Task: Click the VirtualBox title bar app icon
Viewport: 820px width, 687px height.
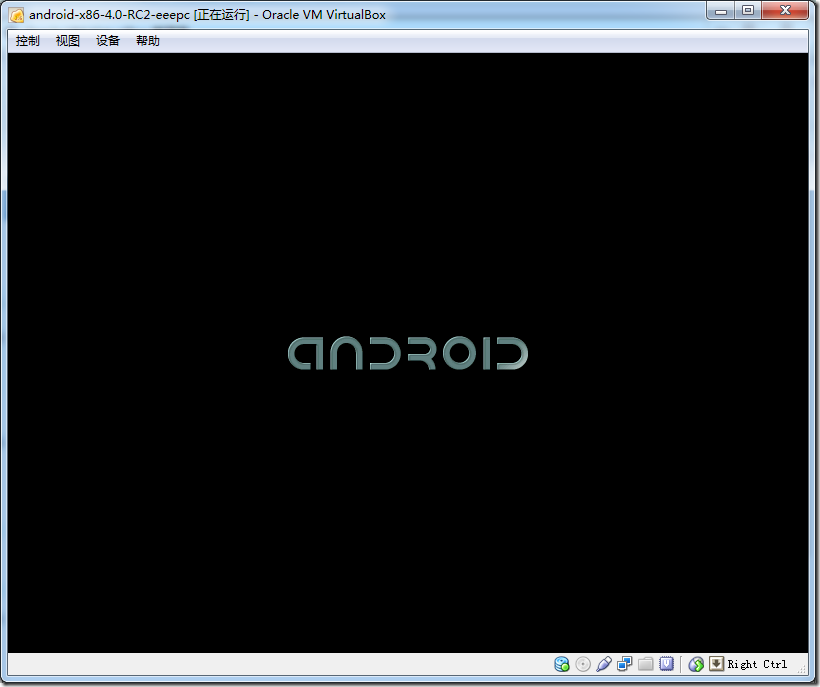Action: point(16,15)
